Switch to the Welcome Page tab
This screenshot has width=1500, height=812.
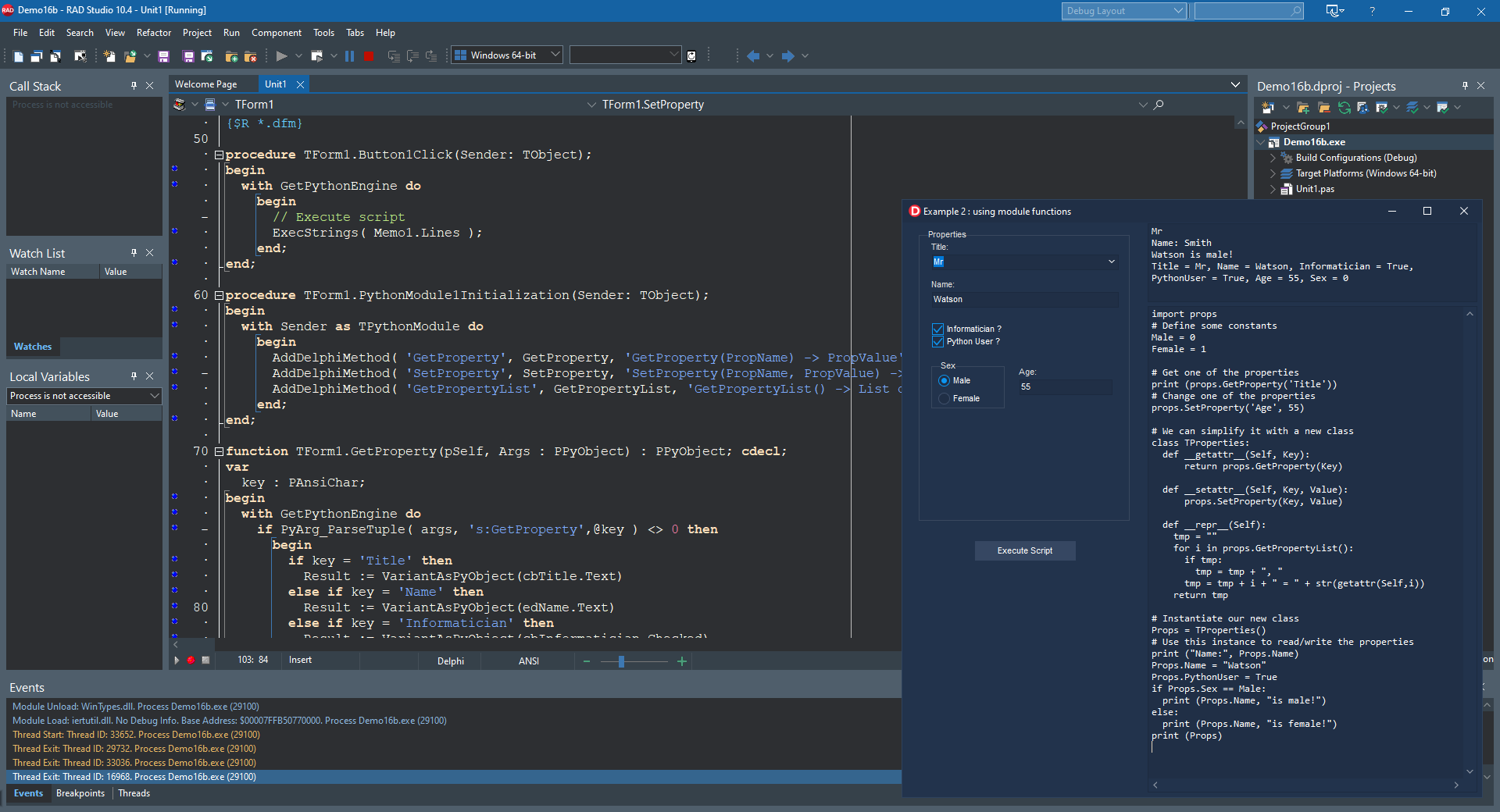pos(205,84)
